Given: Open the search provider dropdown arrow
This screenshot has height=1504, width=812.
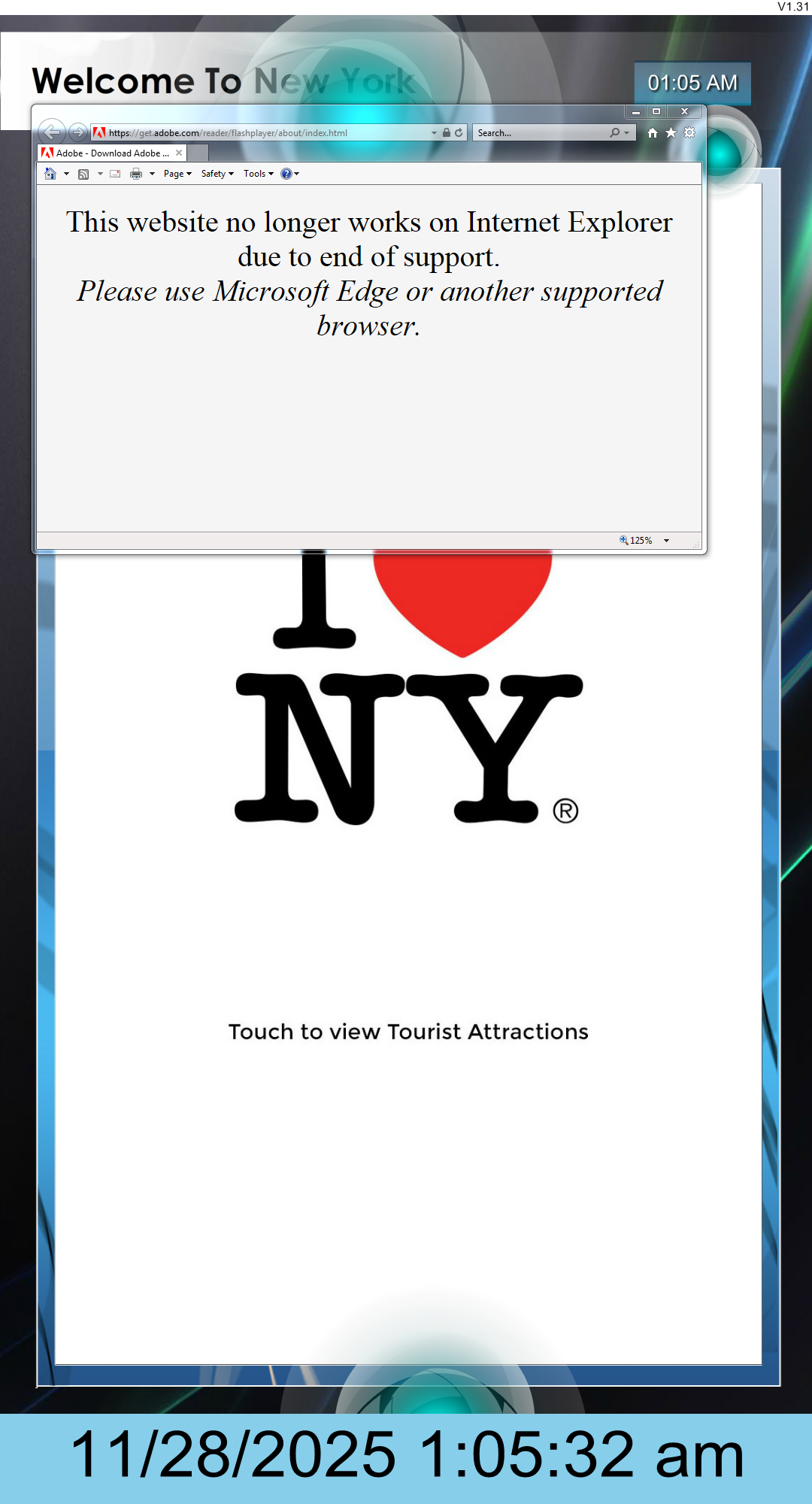Looking at the screenshot, I should point(627,132).
